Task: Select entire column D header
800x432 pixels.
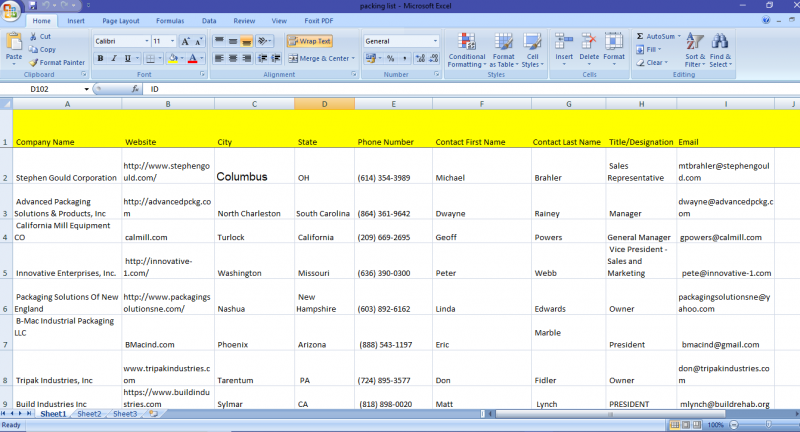Action: click(x=324, y=104)
